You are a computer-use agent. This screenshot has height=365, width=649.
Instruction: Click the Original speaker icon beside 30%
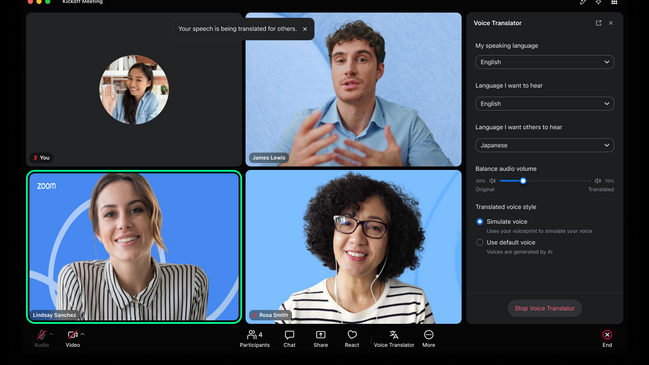(x=492, y=181)
